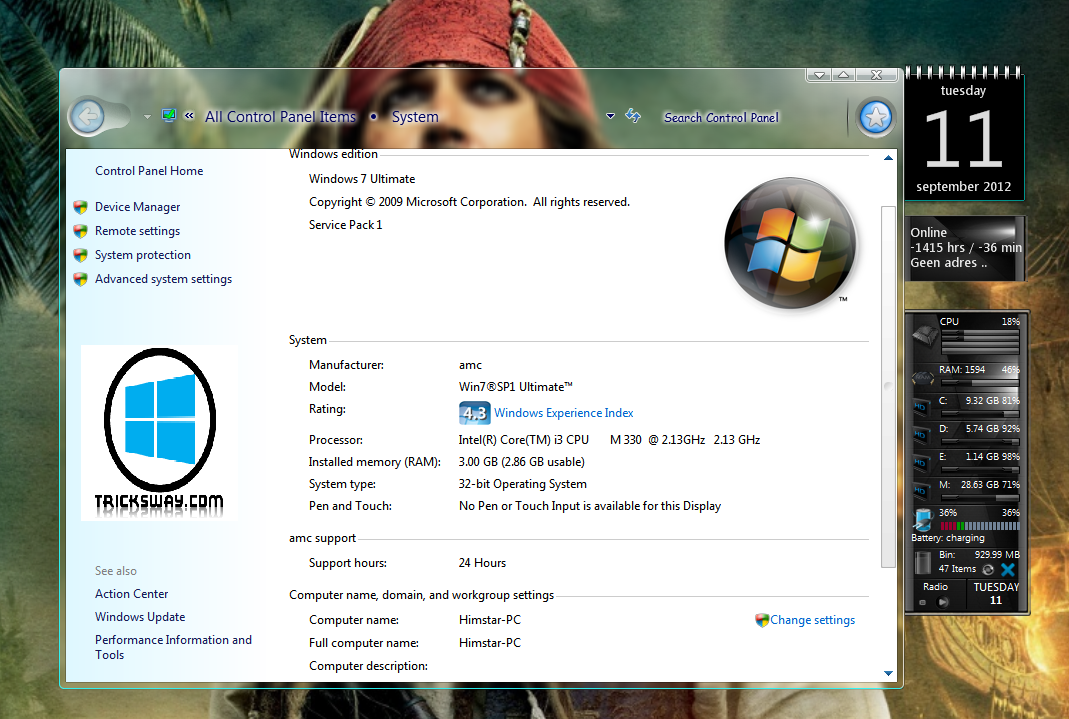This screenshot has width=1069, height=719.
Task: Go back with the round back arrow button
Action: [x=88, y=117]
